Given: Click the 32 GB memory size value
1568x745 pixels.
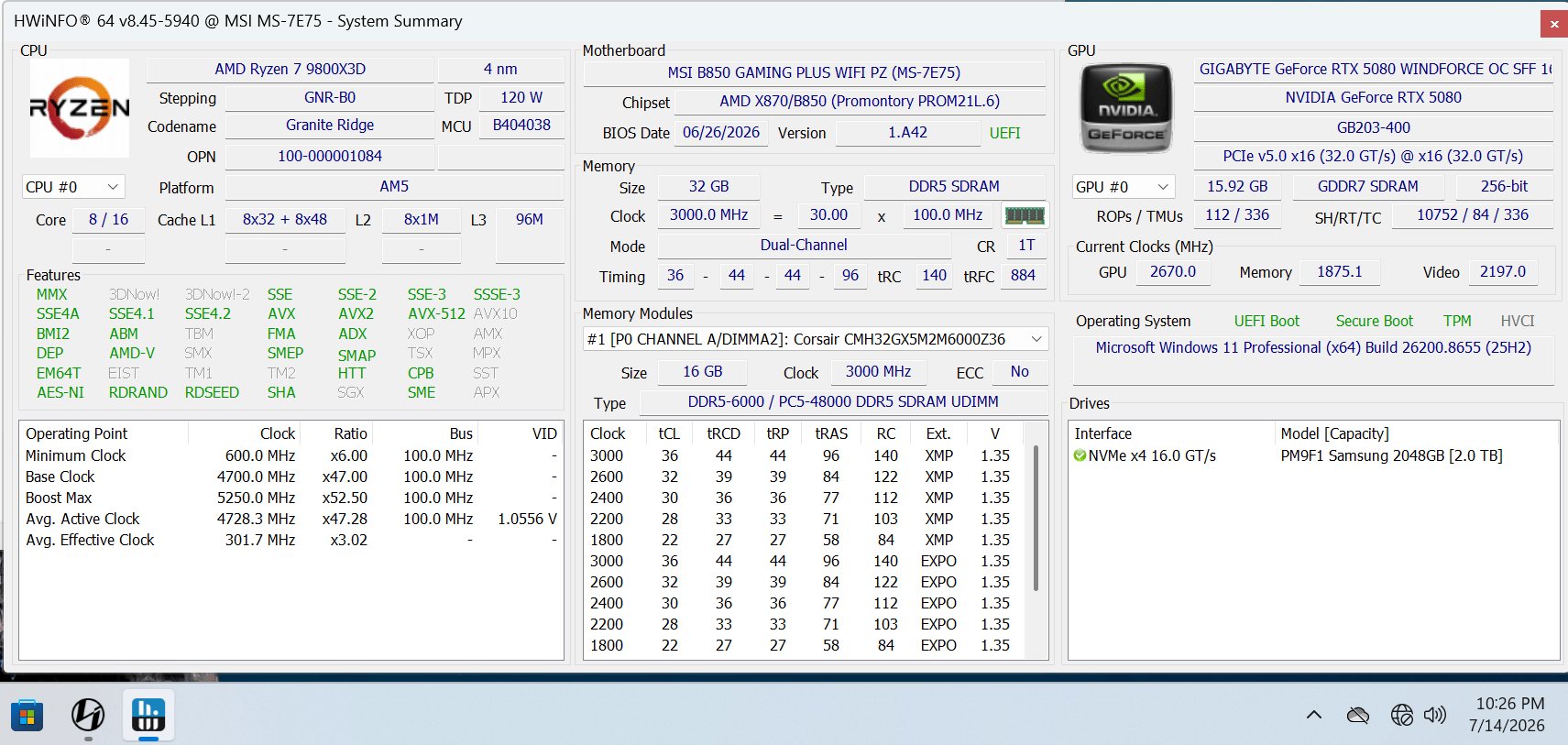Looking at the screenshot, I should pyautogui.click(x=709, y=187).
